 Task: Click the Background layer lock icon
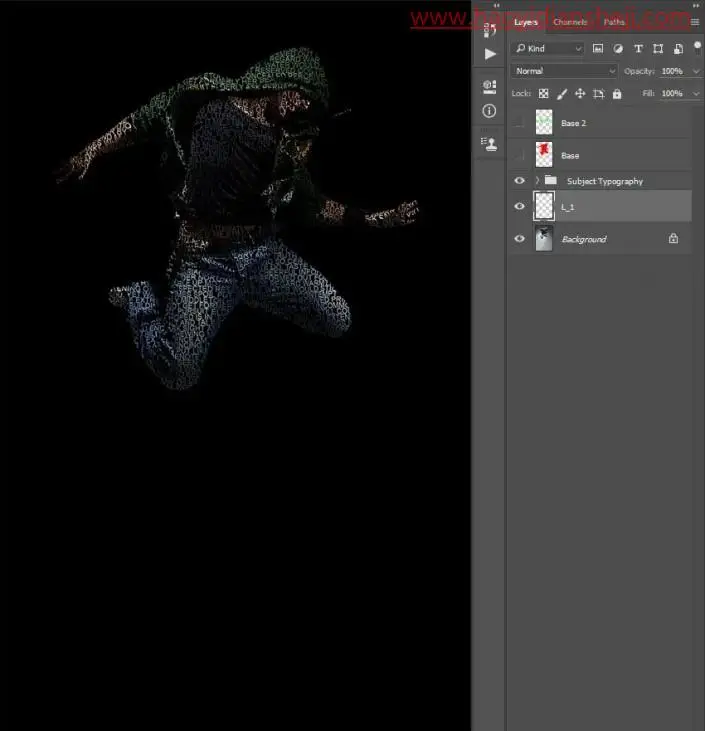(x=673, y=239)
